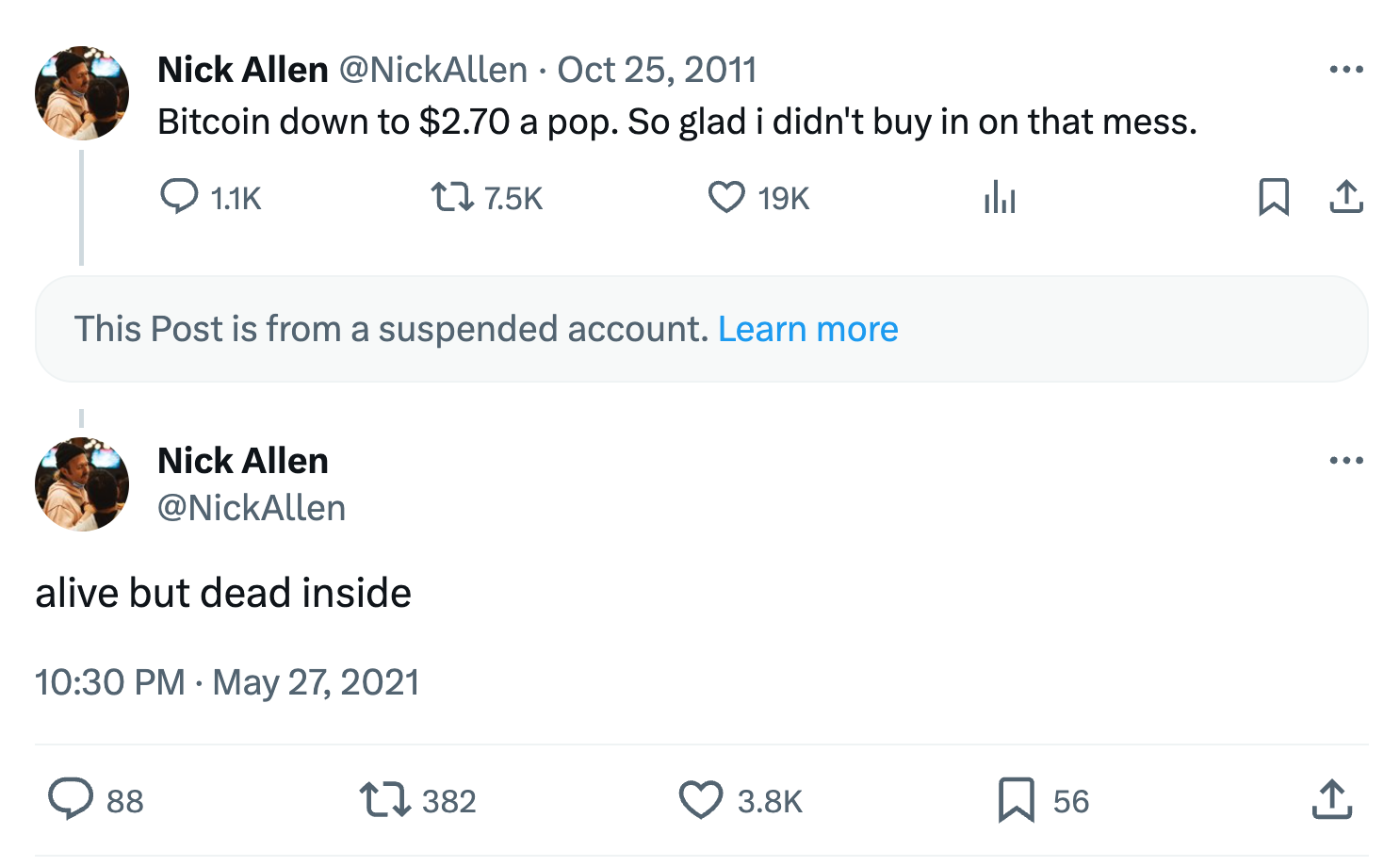Share the Oct 25, 2011 post
1400x867 pixels.
1346,197
